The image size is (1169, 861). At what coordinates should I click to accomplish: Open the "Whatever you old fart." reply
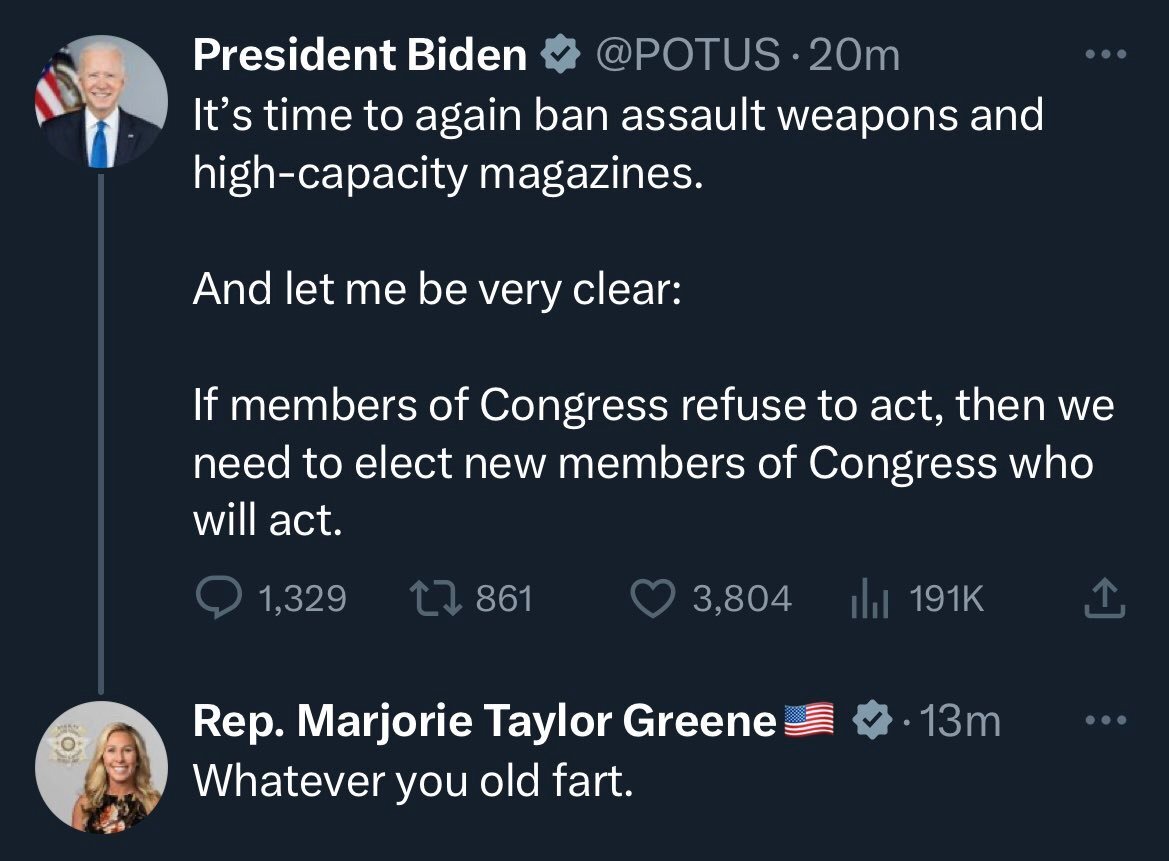click(413, 780)
